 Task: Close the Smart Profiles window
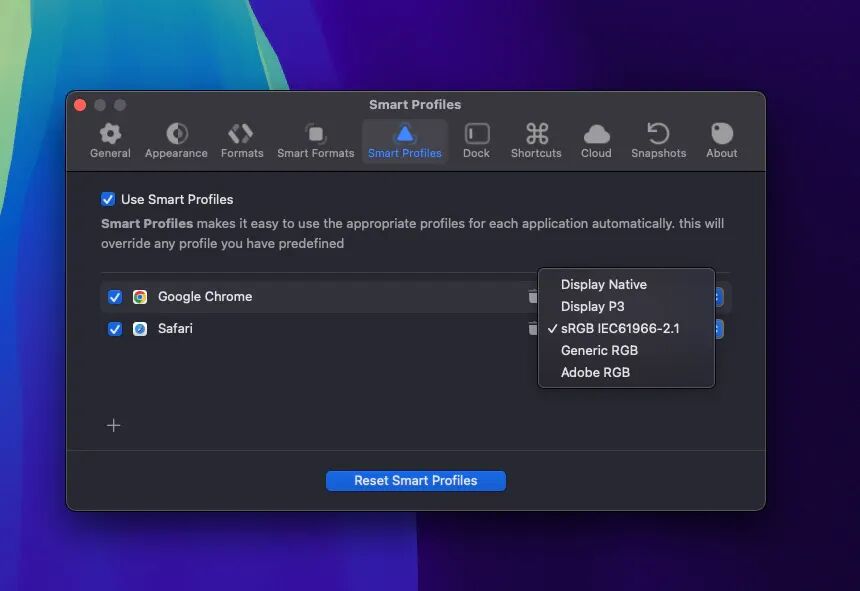[x=80, y=105]
